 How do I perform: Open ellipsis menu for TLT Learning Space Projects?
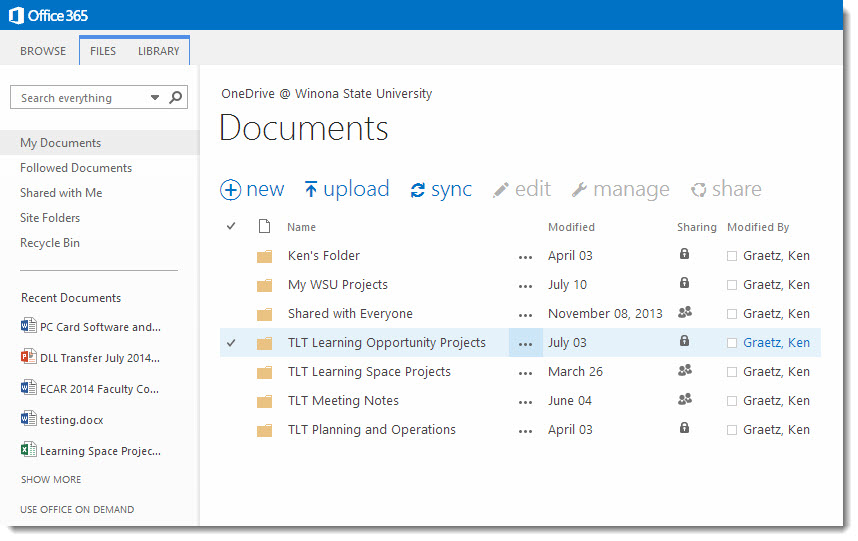[525, 372]
